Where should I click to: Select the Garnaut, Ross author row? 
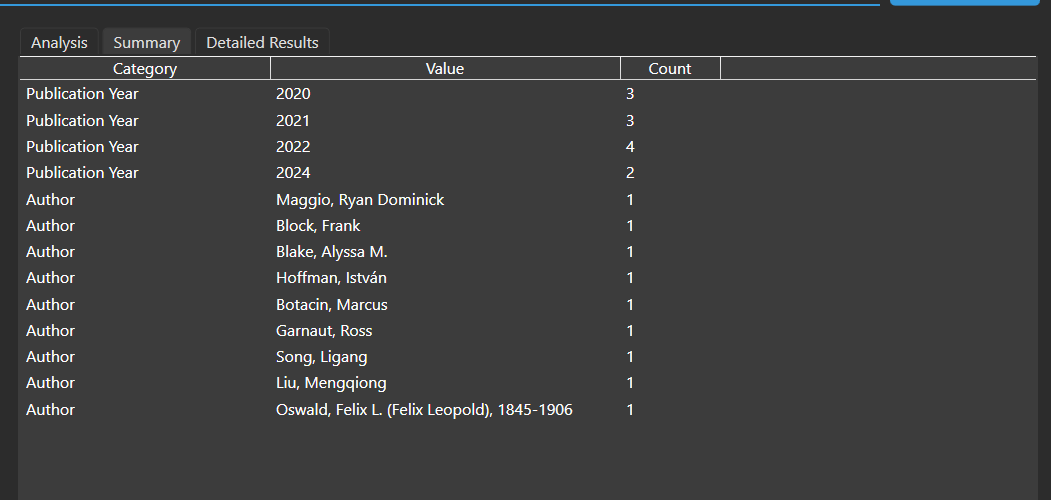coord(324,331)
